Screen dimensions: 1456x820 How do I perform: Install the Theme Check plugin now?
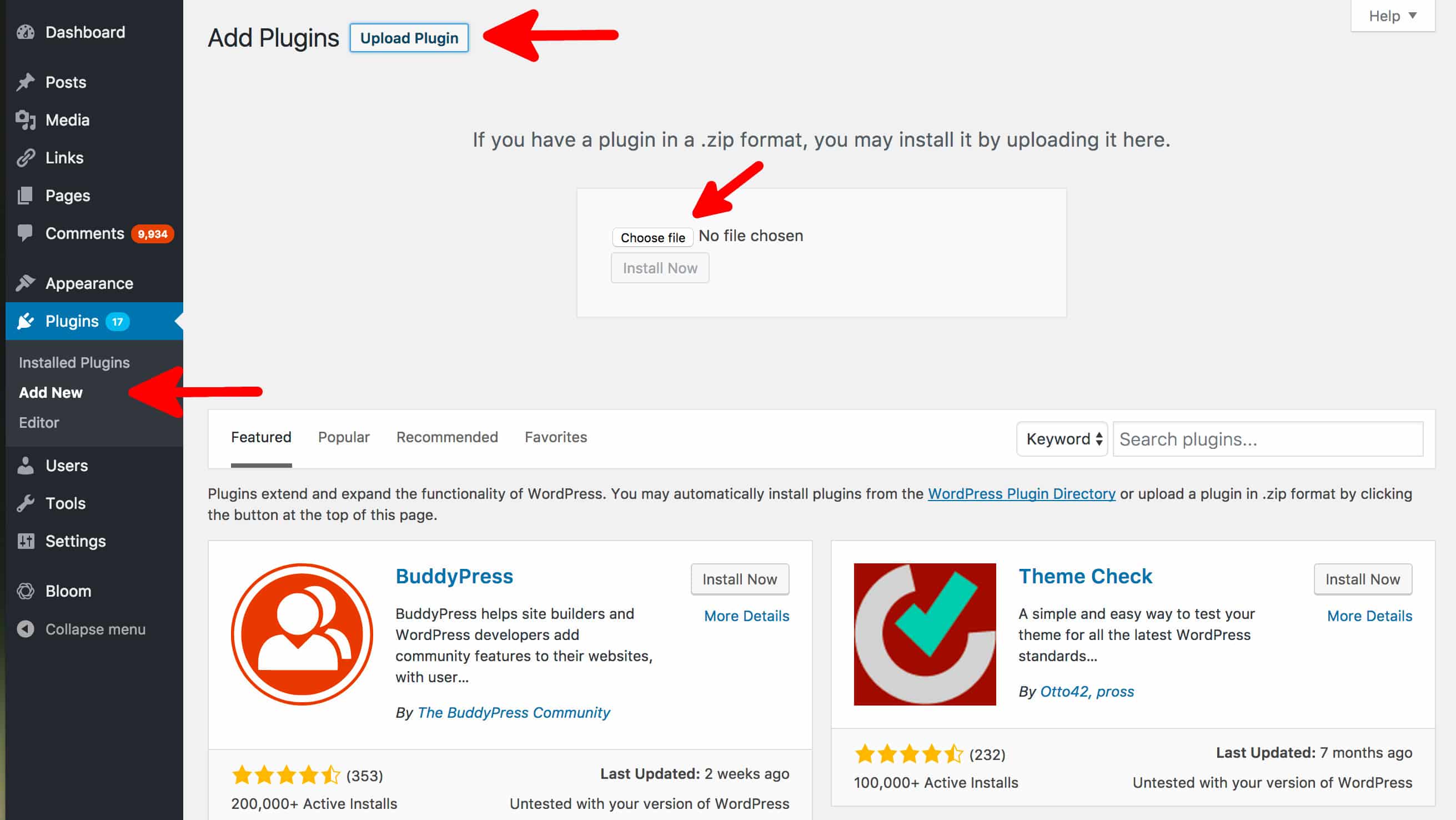tap(1363, 579)
